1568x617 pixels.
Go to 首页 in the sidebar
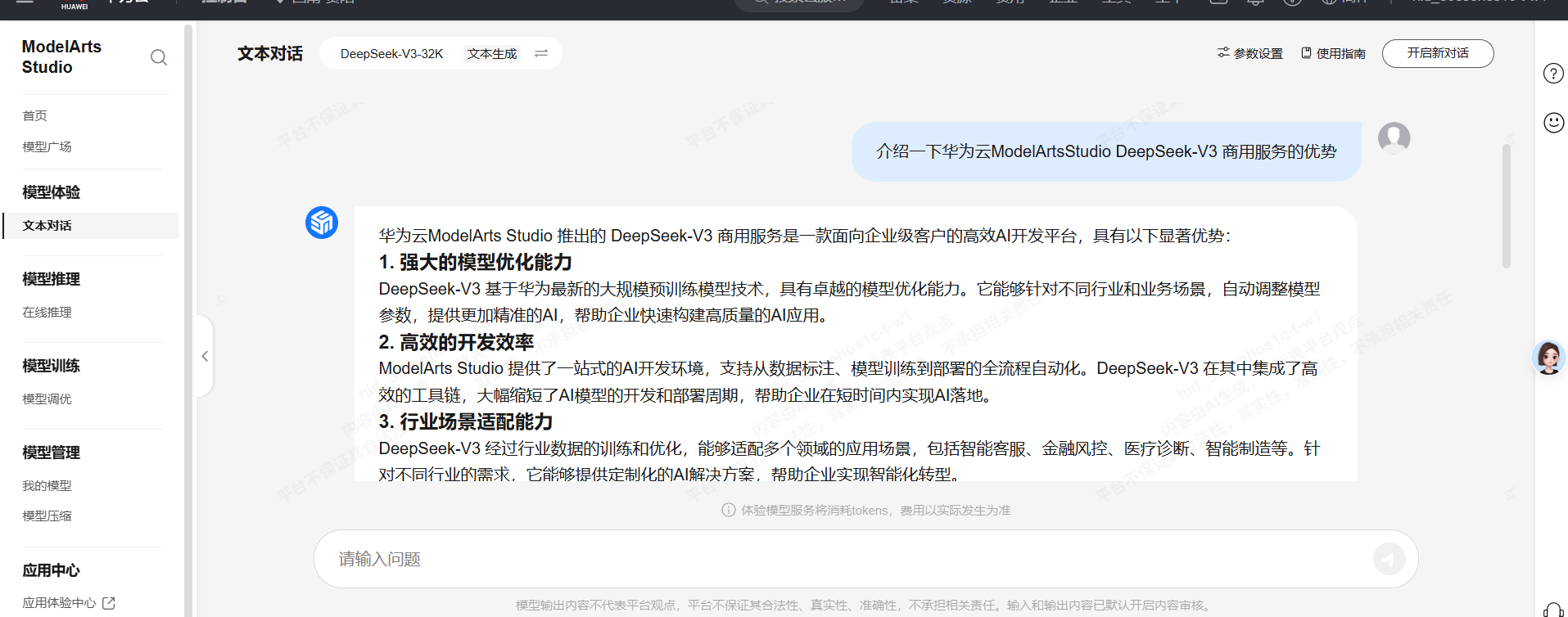tap(35, 116)
